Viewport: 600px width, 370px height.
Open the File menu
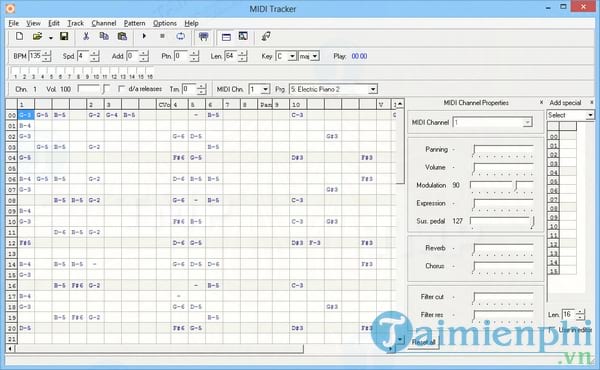coord(13,23)
